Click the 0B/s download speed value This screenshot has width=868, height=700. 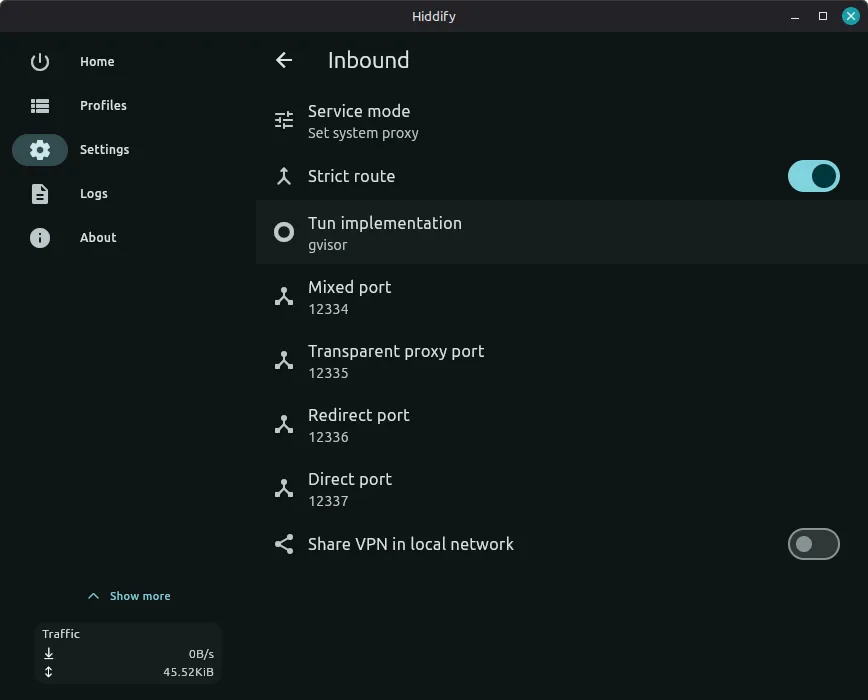(201, 654)
